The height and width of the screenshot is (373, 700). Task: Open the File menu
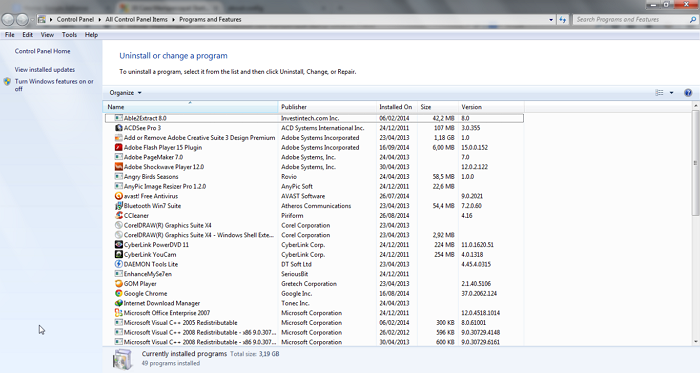point(9,35)
